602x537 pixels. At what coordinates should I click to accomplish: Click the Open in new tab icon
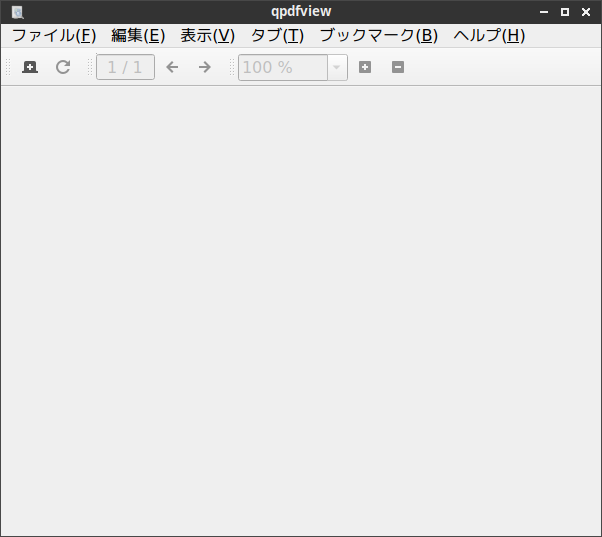(30, 67)
